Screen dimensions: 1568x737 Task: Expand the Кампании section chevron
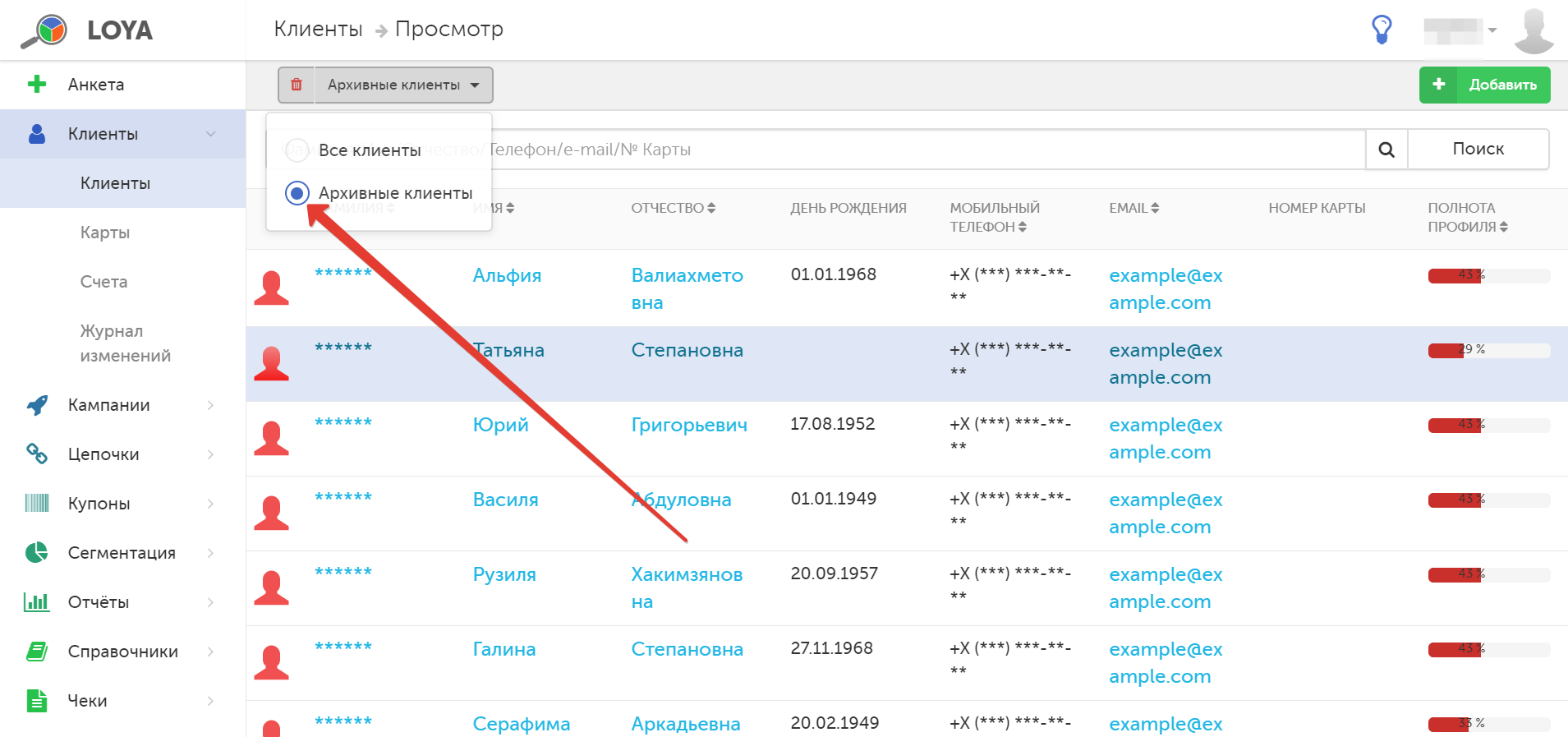tap(211, 405)
